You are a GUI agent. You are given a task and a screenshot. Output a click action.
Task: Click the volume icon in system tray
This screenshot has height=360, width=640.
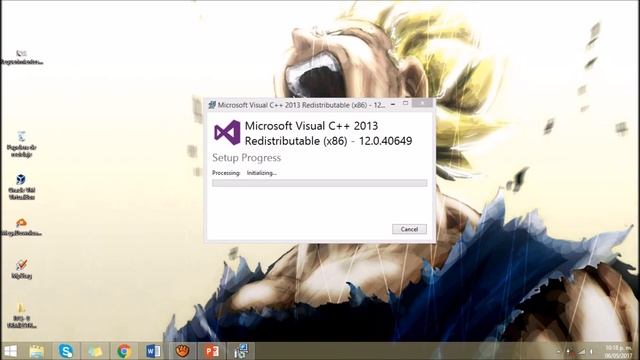(x=591, y=351)
